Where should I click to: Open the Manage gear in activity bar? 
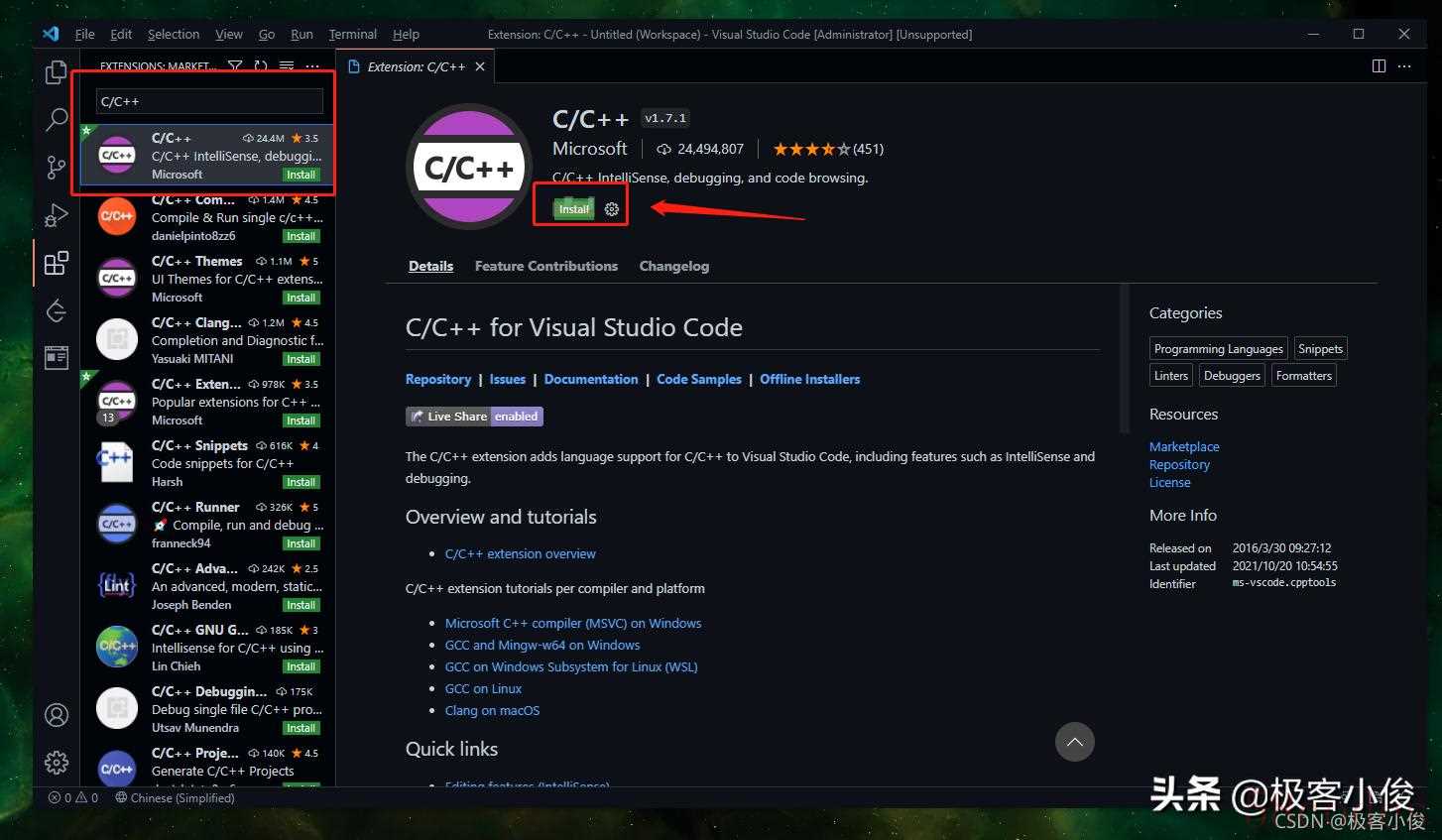coord(57,762)
